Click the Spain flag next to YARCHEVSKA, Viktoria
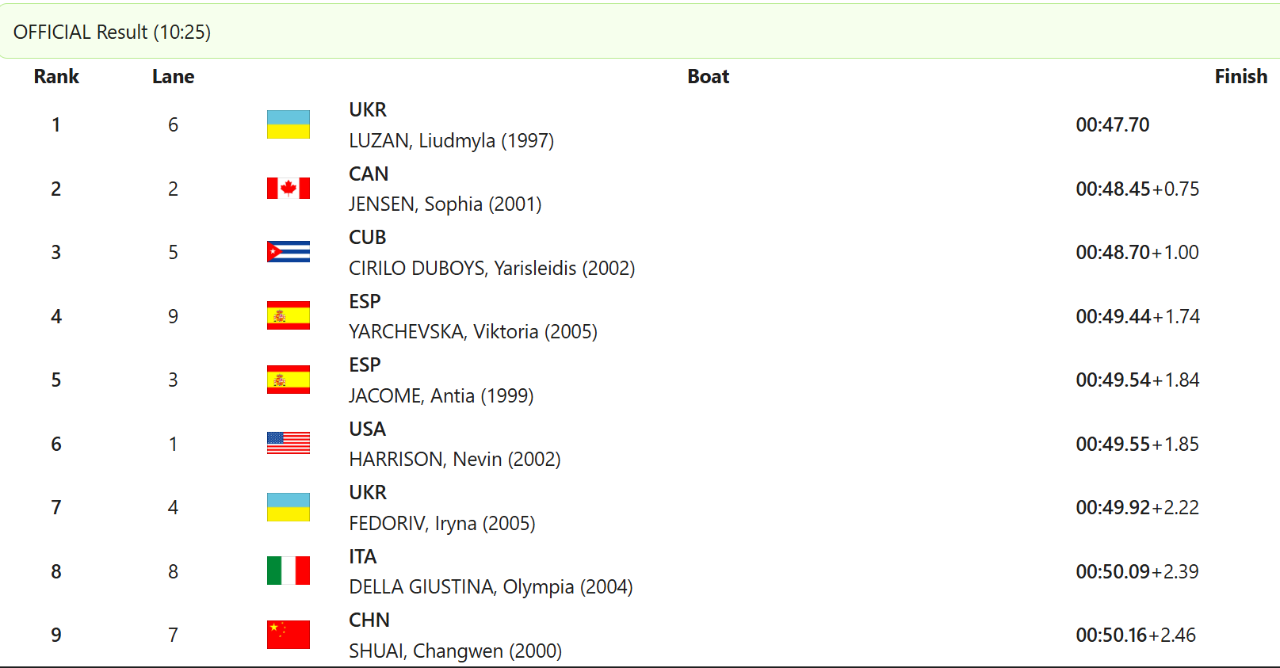Screen dimensions: 1280x668 point(288,316)
